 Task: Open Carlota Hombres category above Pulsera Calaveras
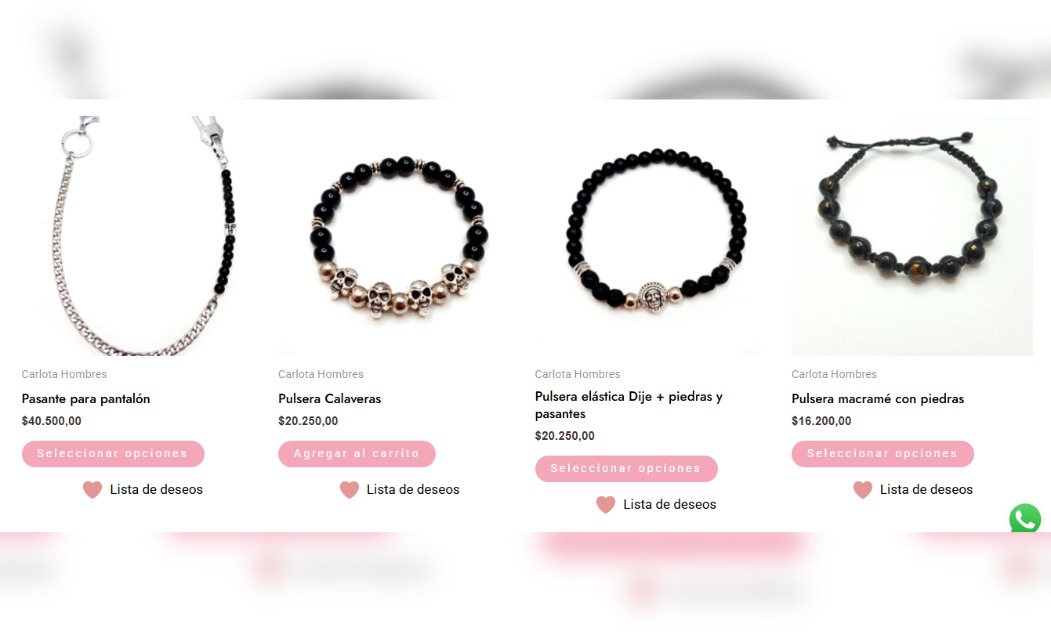pos(320,374)
